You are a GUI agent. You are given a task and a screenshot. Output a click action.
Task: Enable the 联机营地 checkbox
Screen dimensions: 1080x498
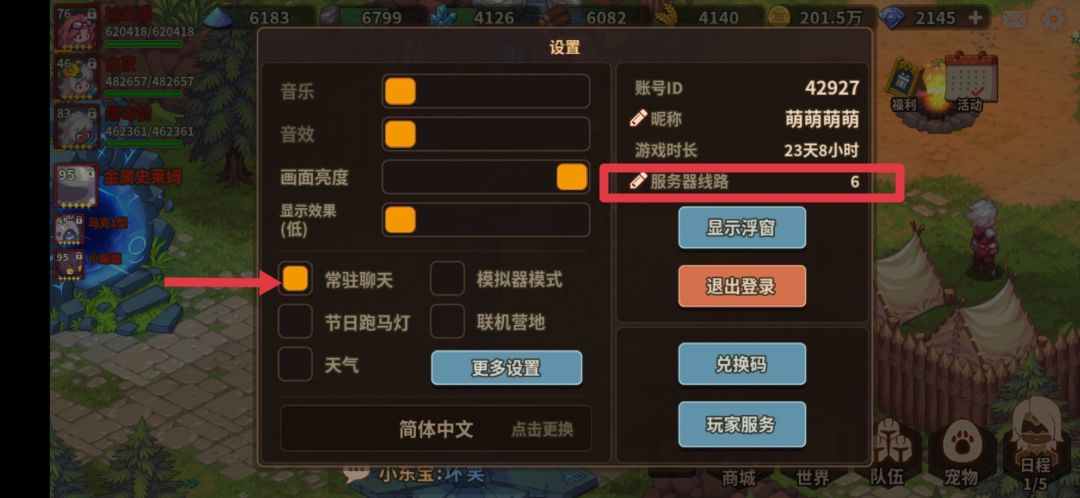(448, 322)
